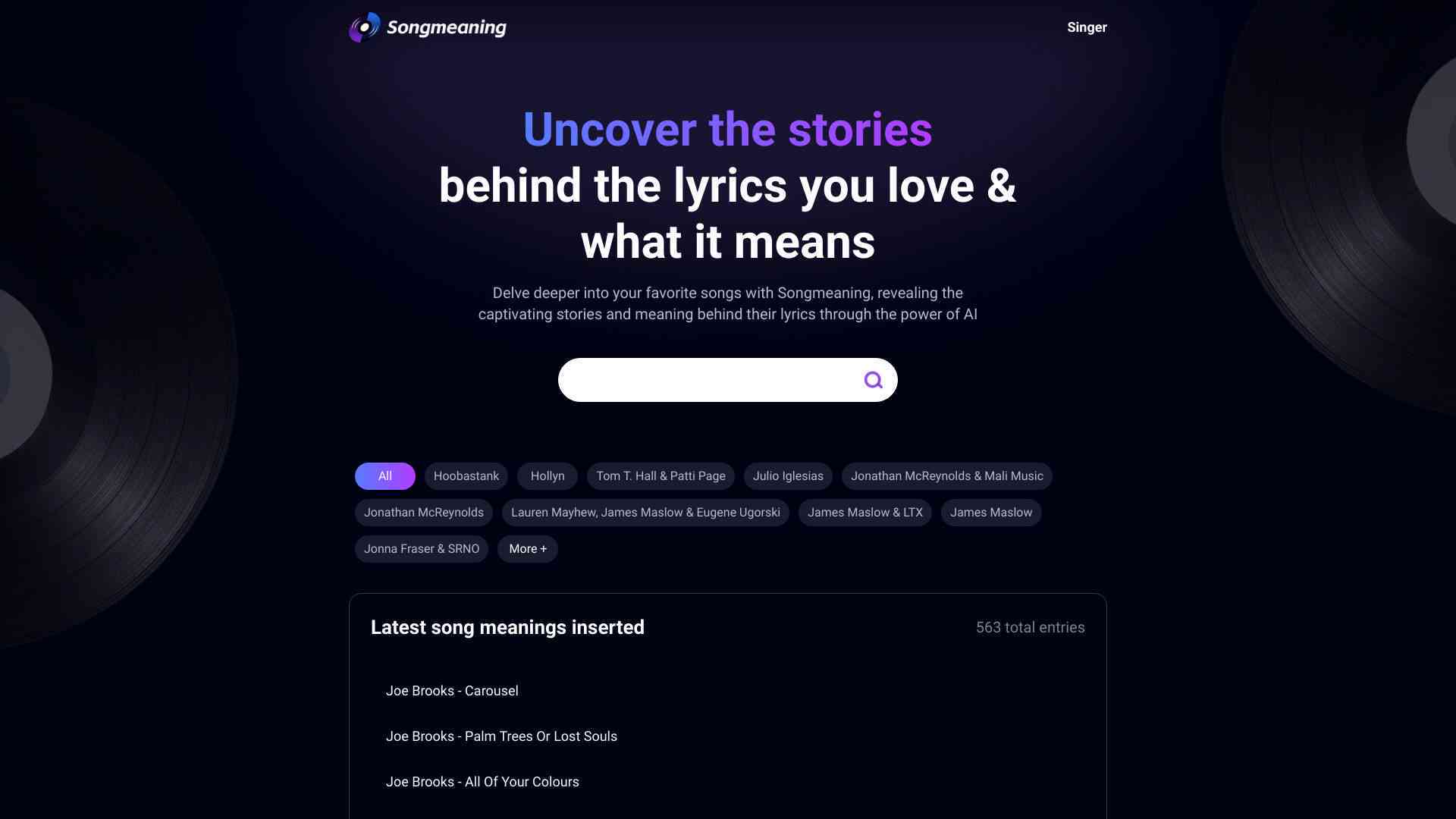The image size is (1456, 819).
Task: Expand the More + artists filter
Action: [527, 549]
